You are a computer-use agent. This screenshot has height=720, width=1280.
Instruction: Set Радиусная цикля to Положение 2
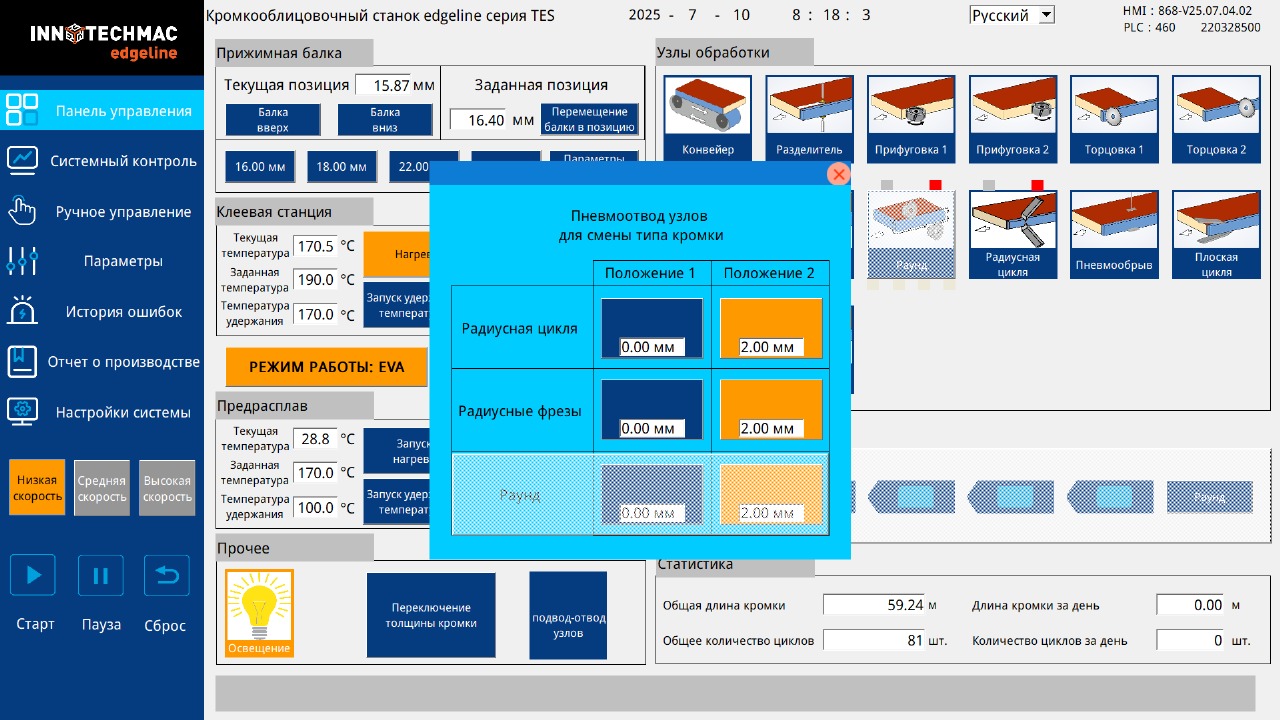pos(770,328)
